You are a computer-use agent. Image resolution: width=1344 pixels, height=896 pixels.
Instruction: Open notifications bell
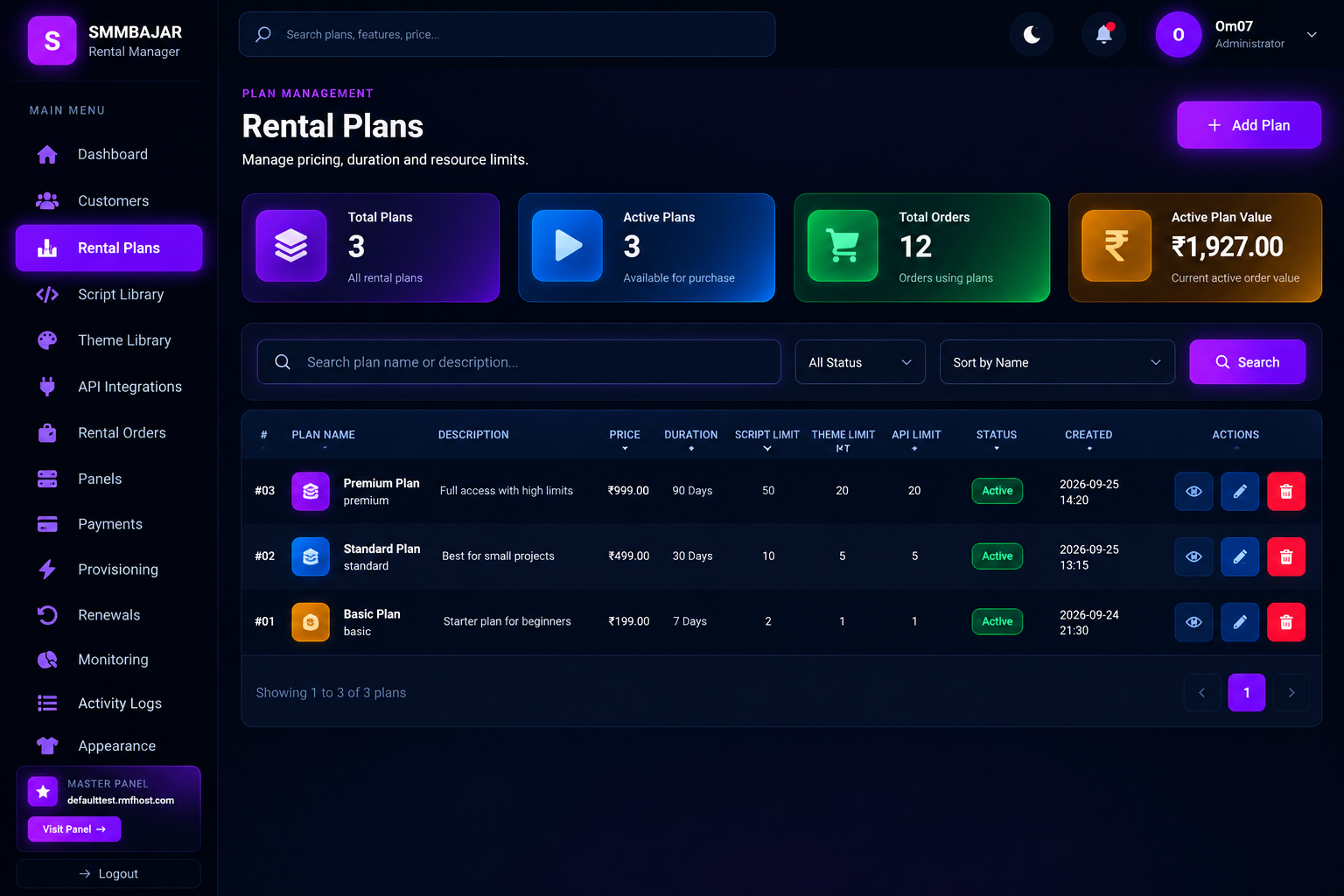point(1104,34)
